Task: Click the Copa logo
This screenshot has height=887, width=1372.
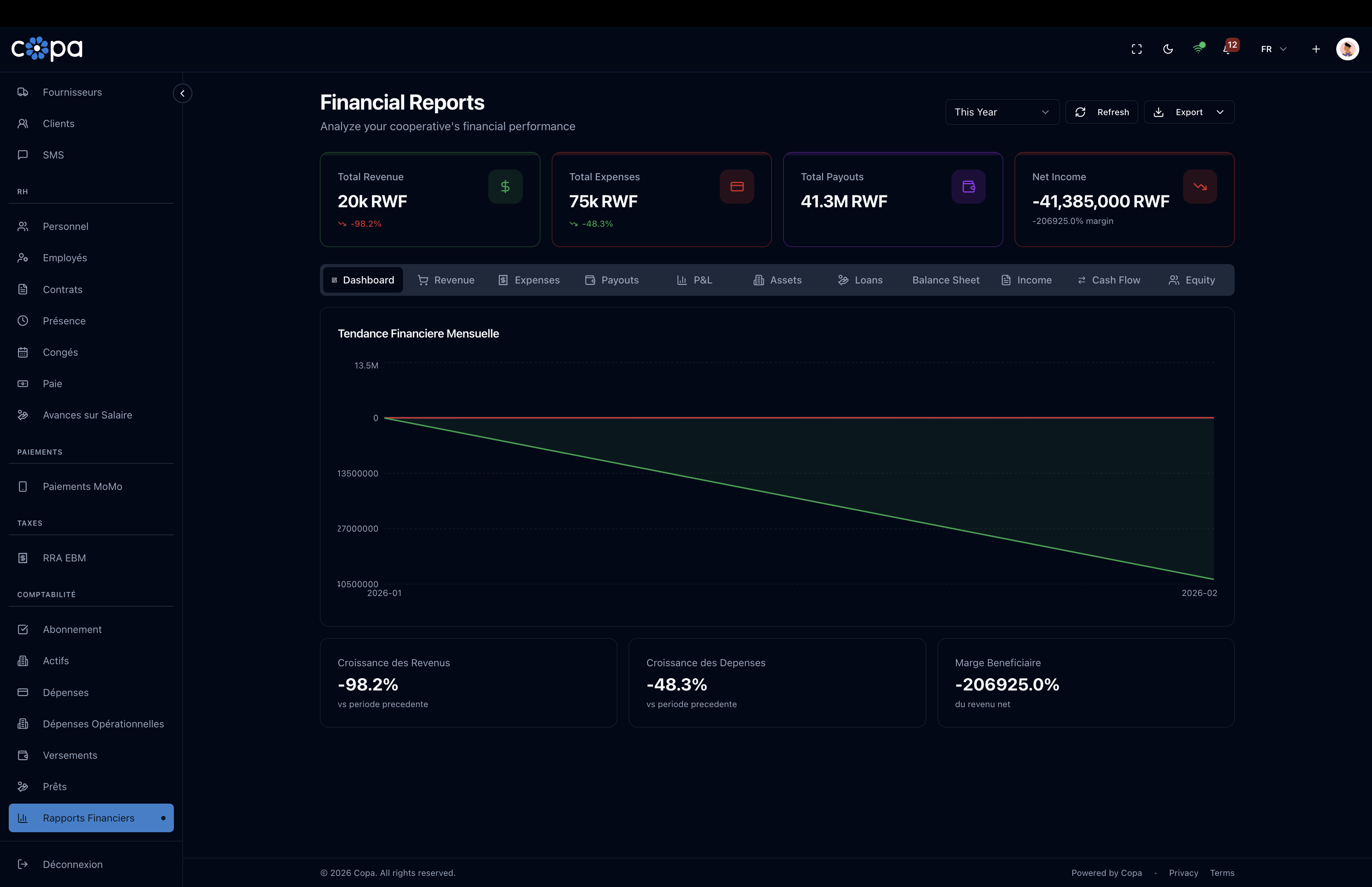Action: [47, 49]
